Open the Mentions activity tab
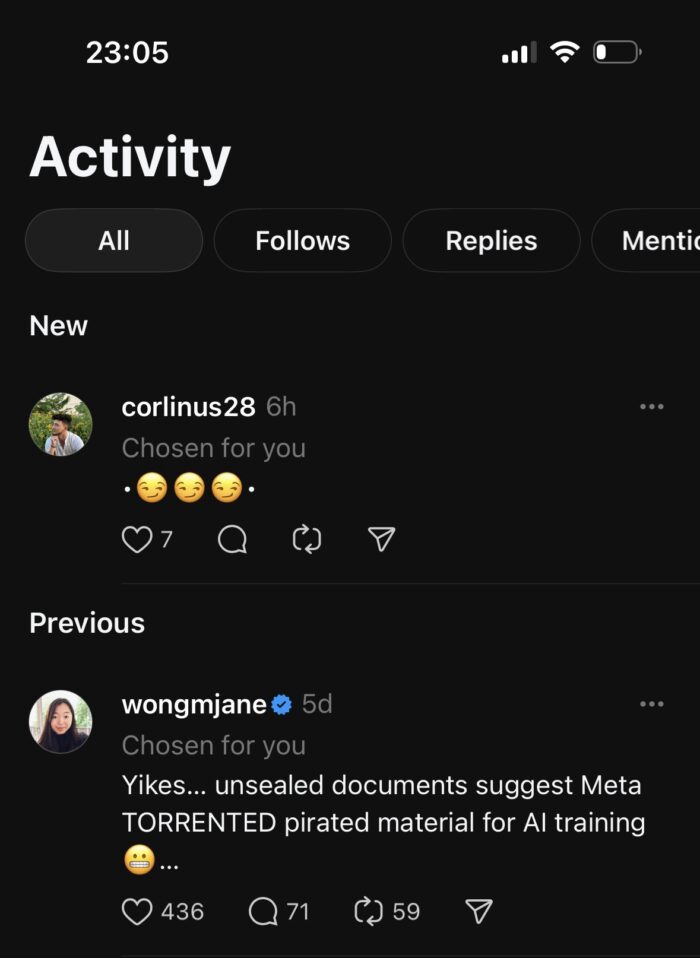This screenshot has width=700, height=958. (x=655, y=241)
